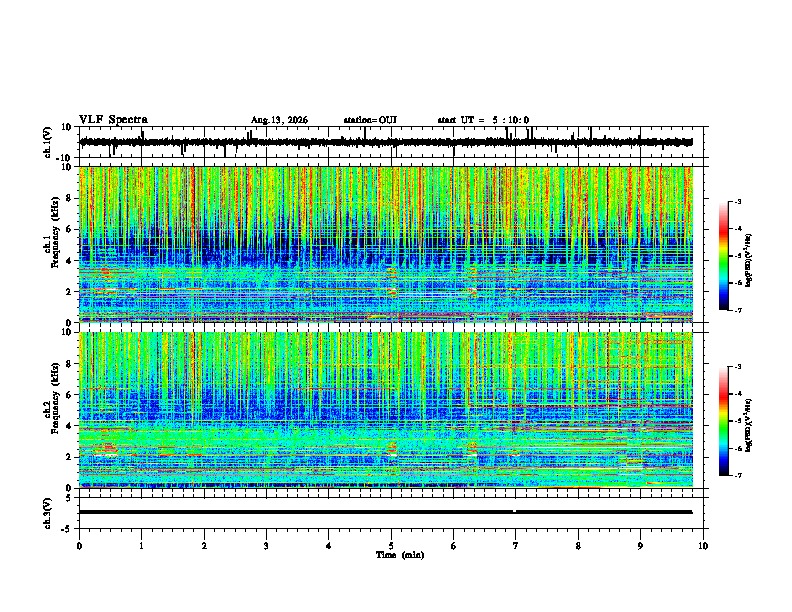Click the "ch.3(V)" axis label

(48, 513)
